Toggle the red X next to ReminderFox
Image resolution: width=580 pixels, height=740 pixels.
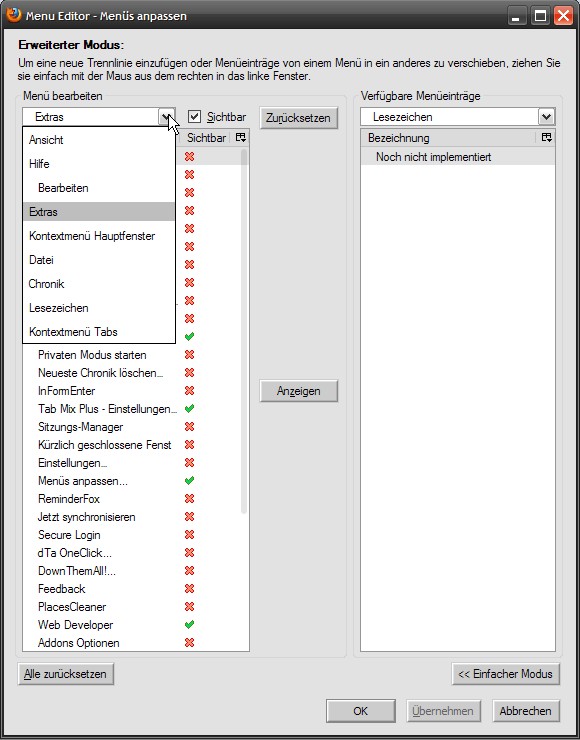coord(189,499)
